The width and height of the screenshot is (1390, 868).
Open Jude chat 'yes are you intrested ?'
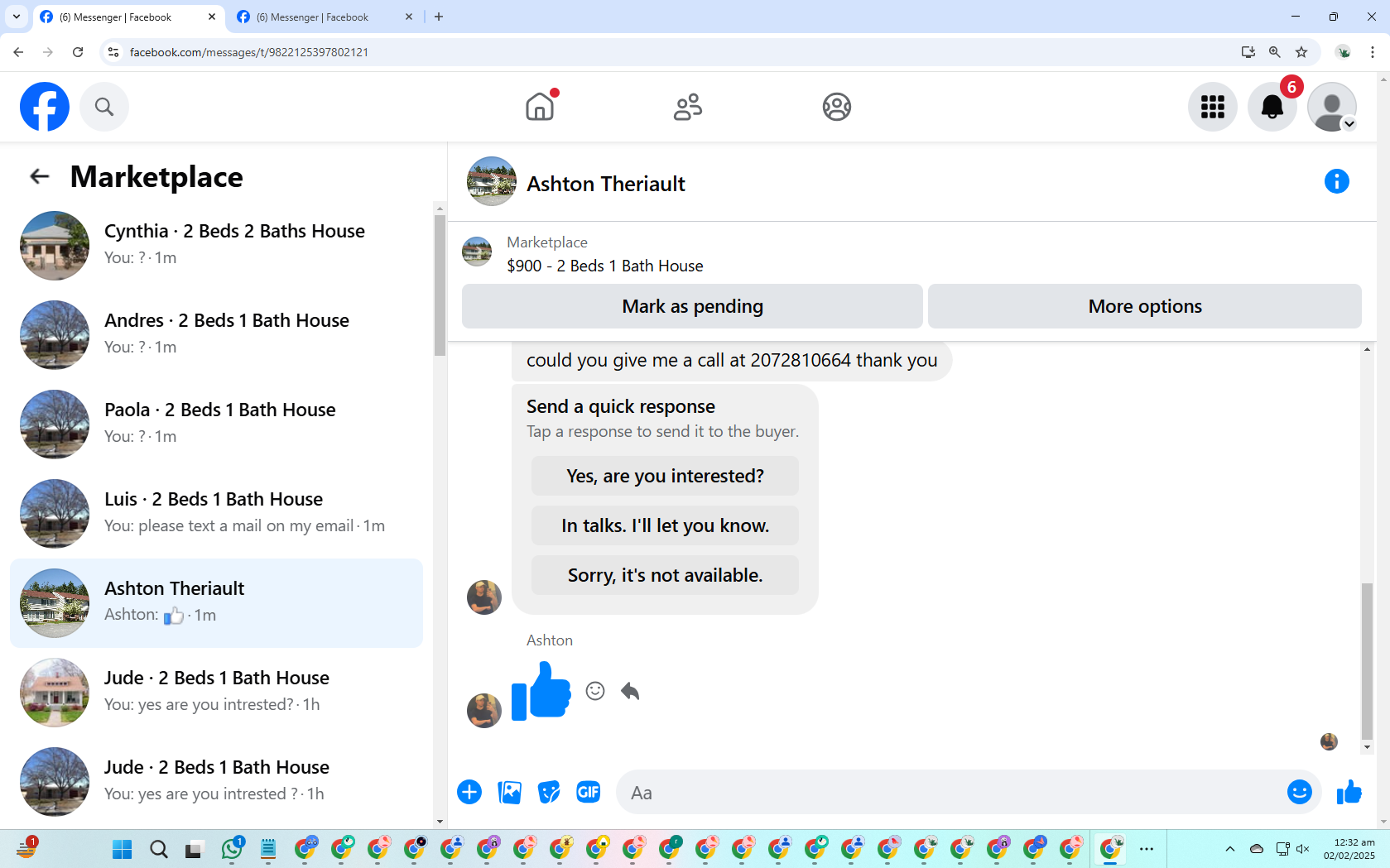217,781
